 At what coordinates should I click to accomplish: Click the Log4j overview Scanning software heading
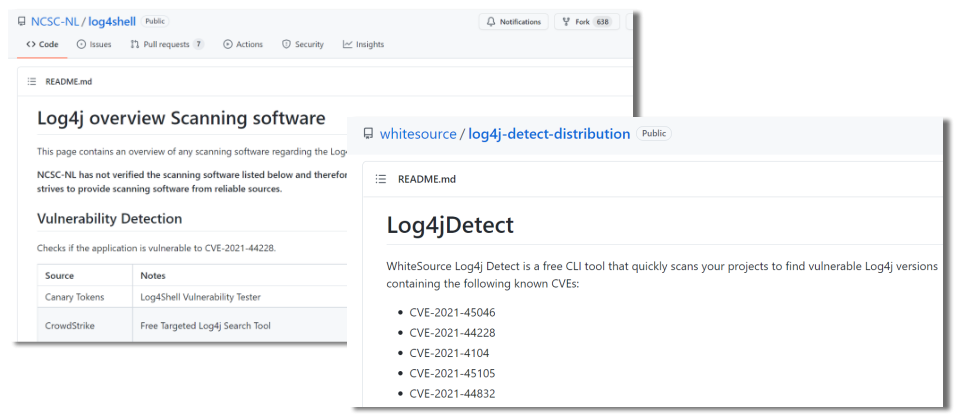[181, 118]
